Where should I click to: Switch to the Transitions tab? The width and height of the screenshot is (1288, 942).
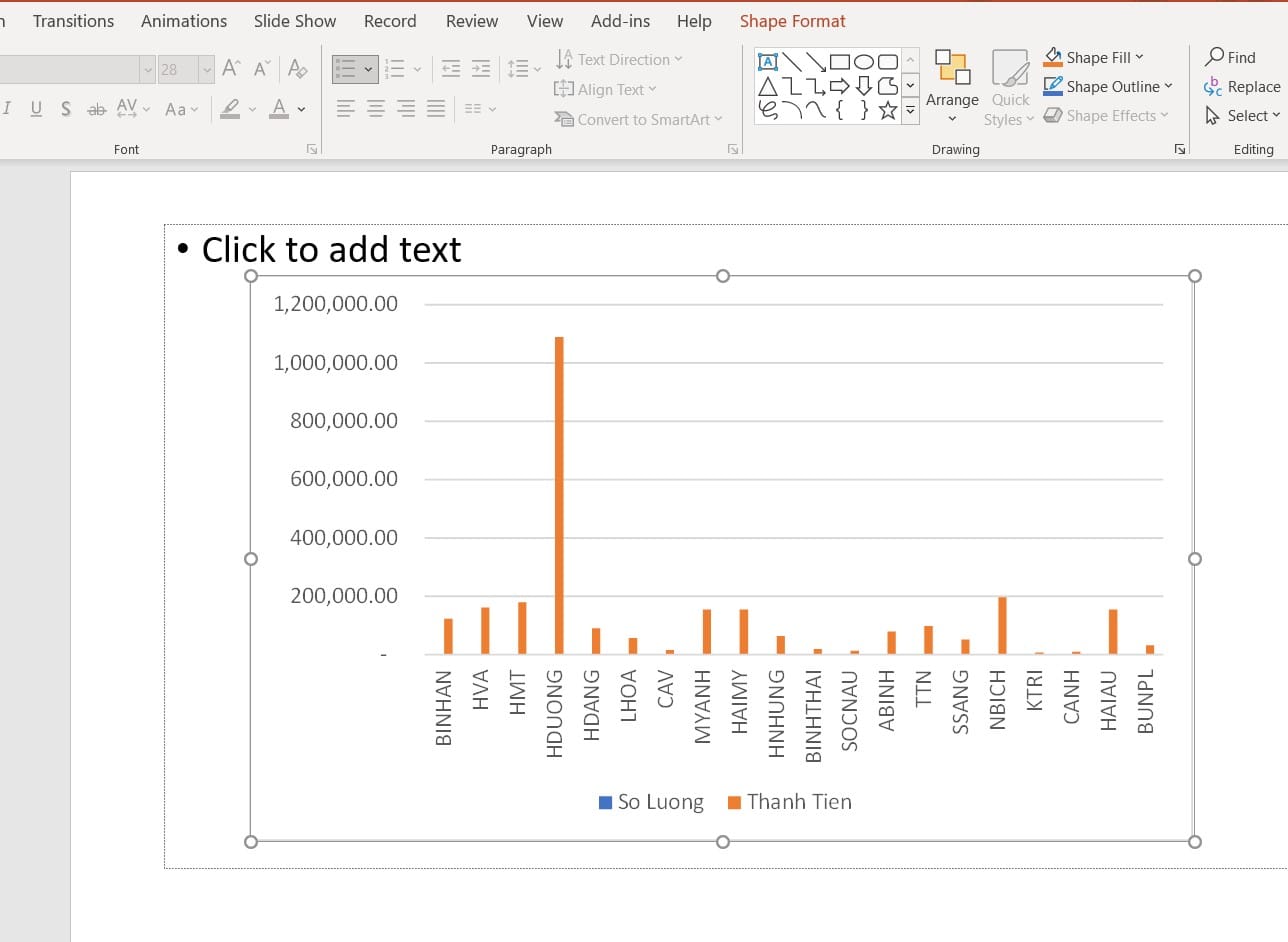(x=73, y=21)
